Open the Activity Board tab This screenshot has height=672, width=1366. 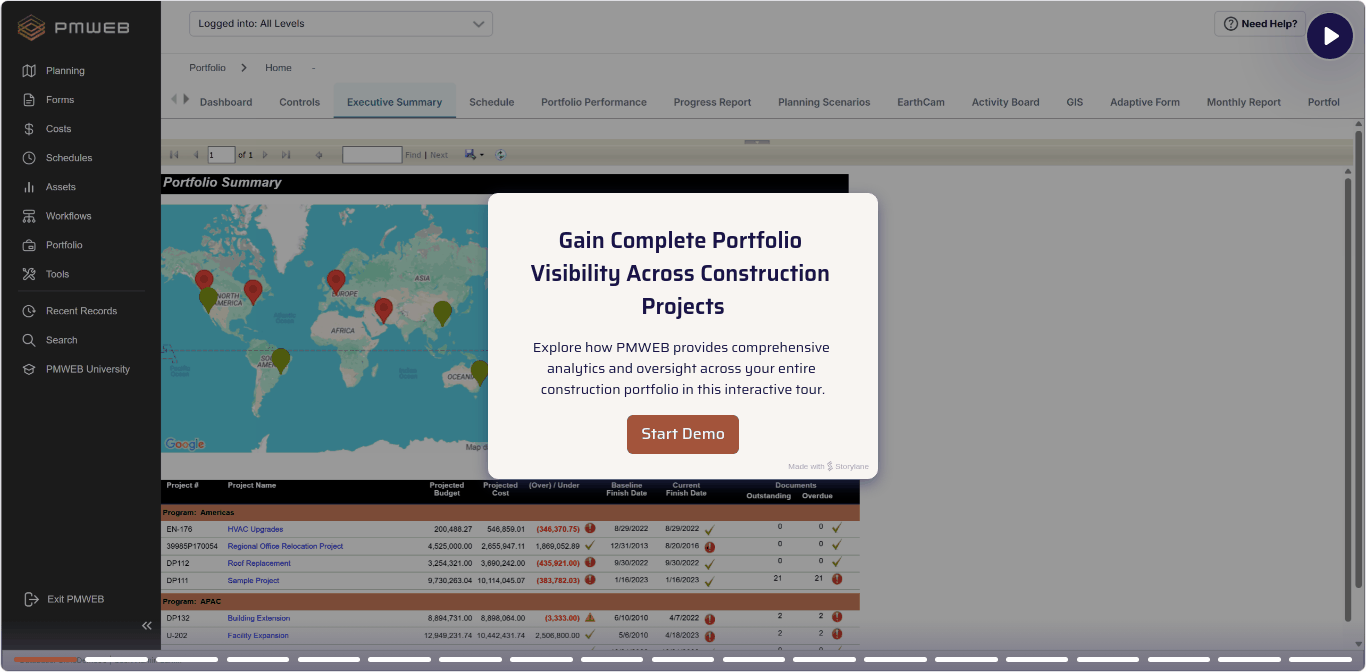[x=1005, y=102]
